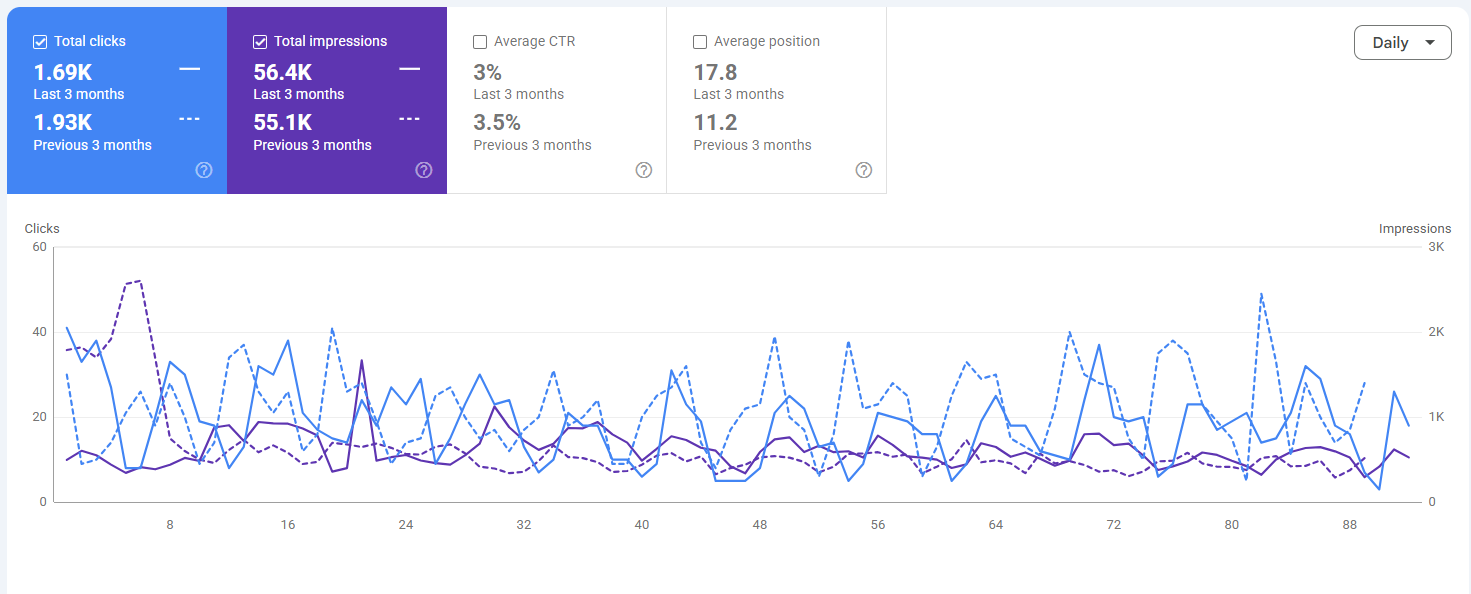Click the impressions spike near day 20

point(361,362)
